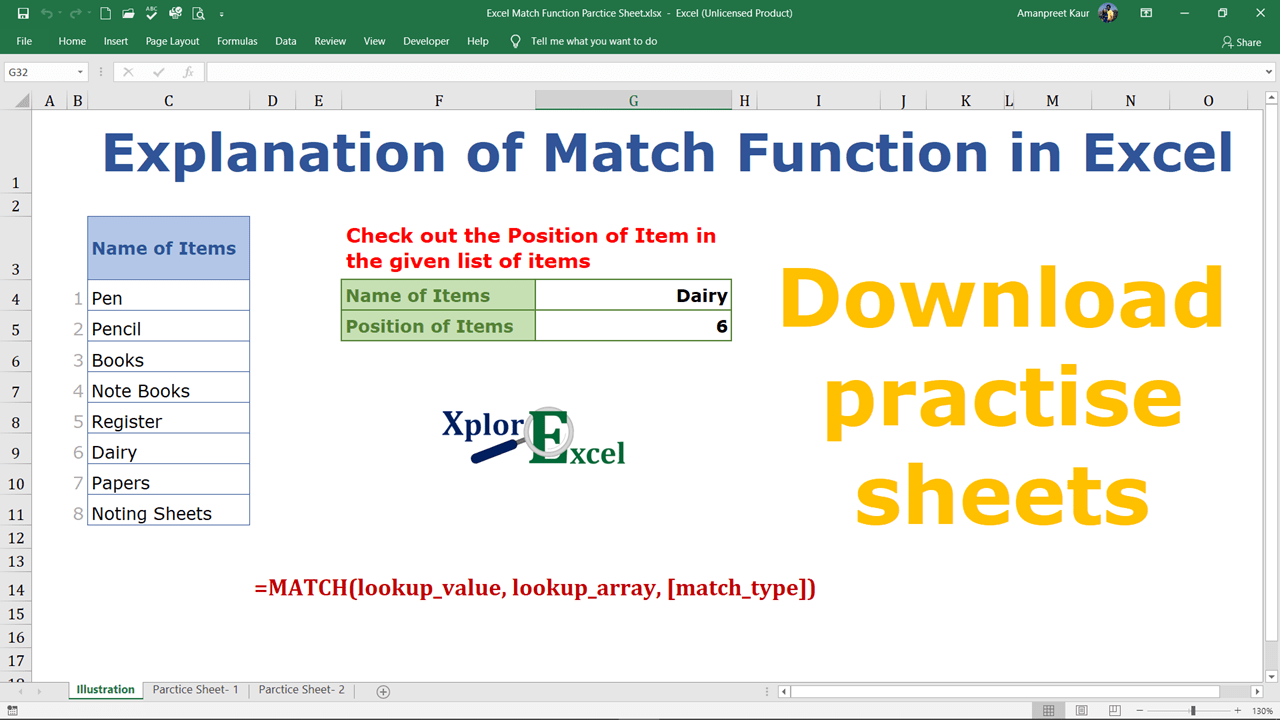Switch to the Formulas ribbon tab
The width and height of the screenshot is (1280, 720).
point(237,41)
